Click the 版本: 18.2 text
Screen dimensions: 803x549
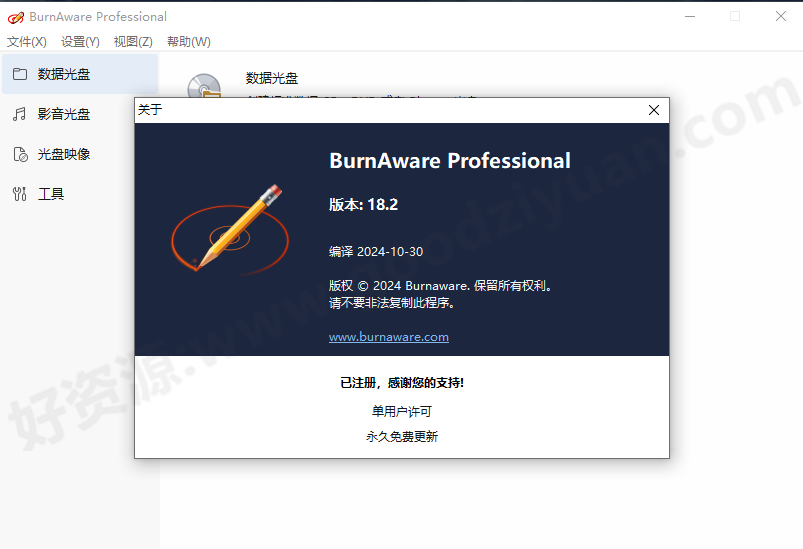pos(363,204)
